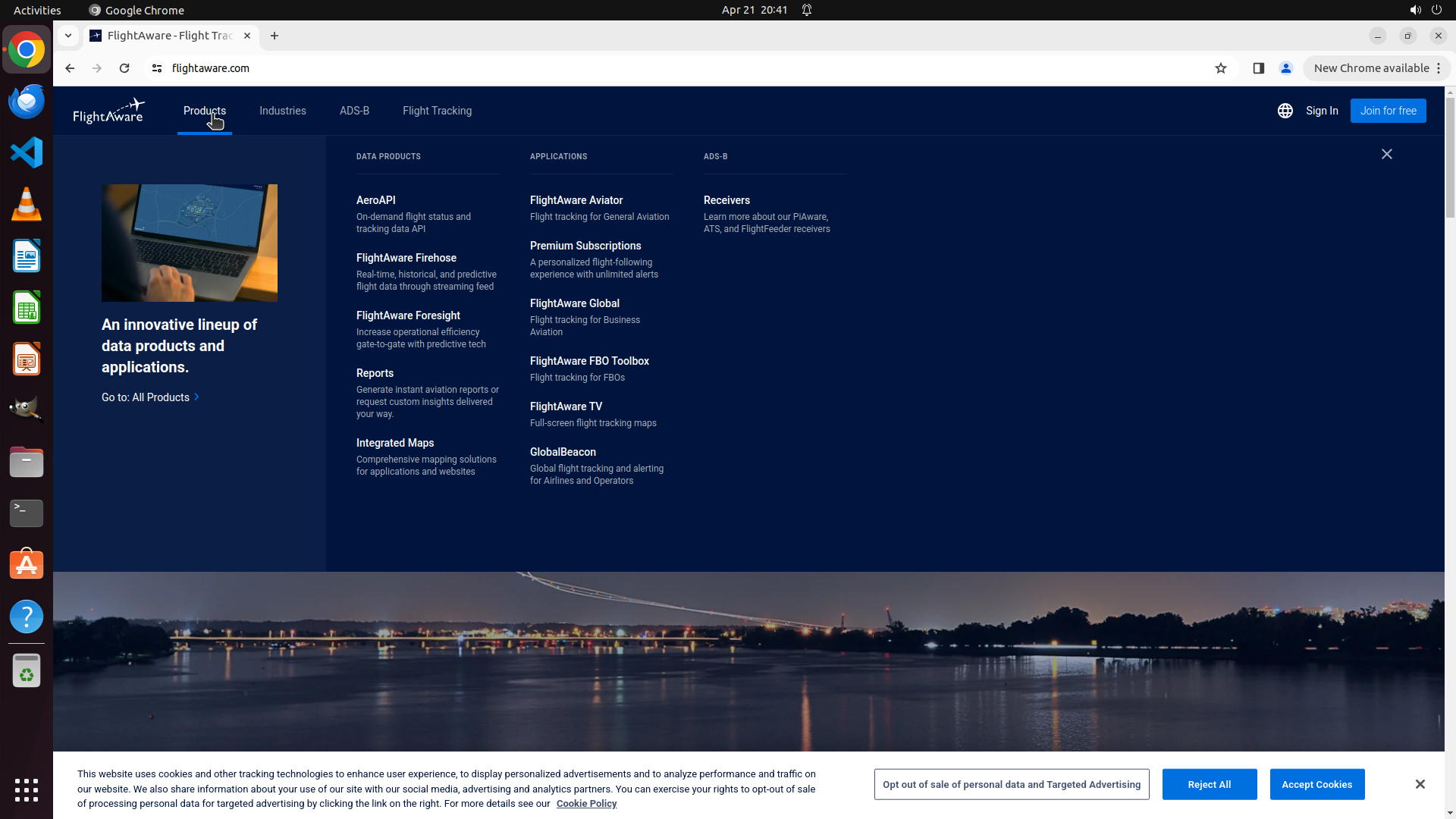
Task: Reload the page
Action: pos(124,68)
